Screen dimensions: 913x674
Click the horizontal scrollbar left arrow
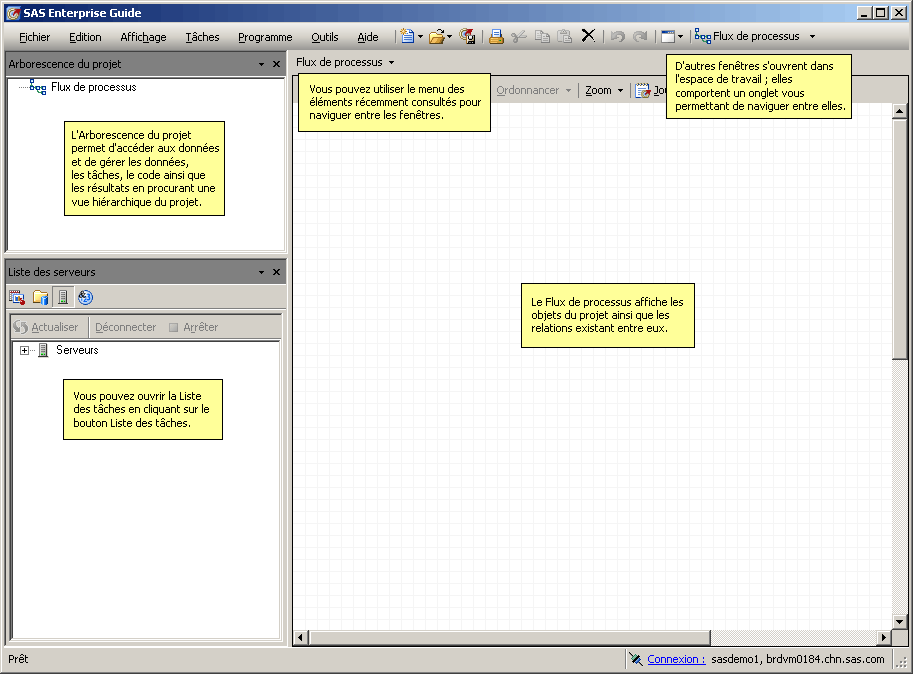point(300,637)
